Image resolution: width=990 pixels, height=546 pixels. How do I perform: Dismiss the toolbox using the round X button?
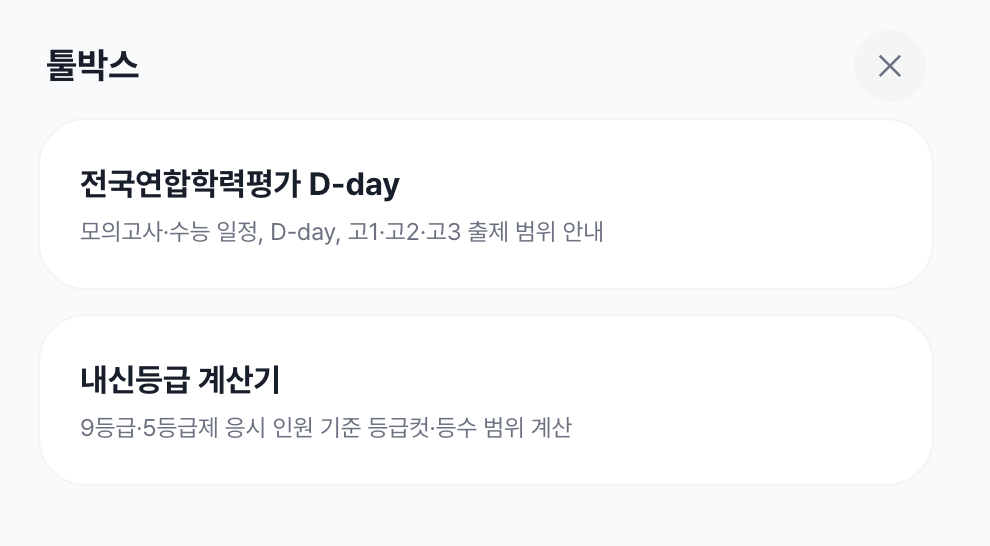(890, 66)
